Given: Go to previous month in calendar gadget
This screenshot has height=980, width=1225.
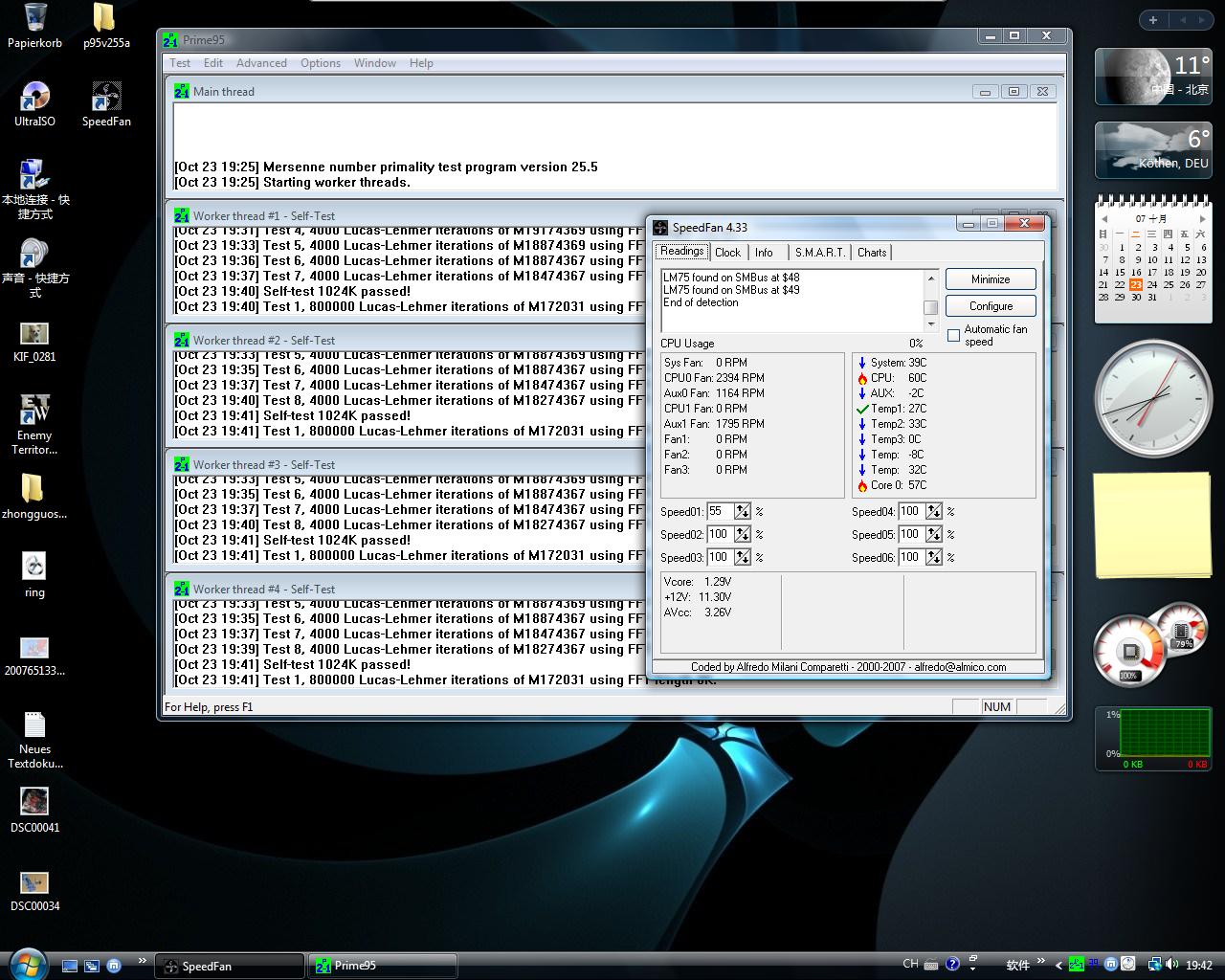Looking at the screenshot, I should 1103,219.
